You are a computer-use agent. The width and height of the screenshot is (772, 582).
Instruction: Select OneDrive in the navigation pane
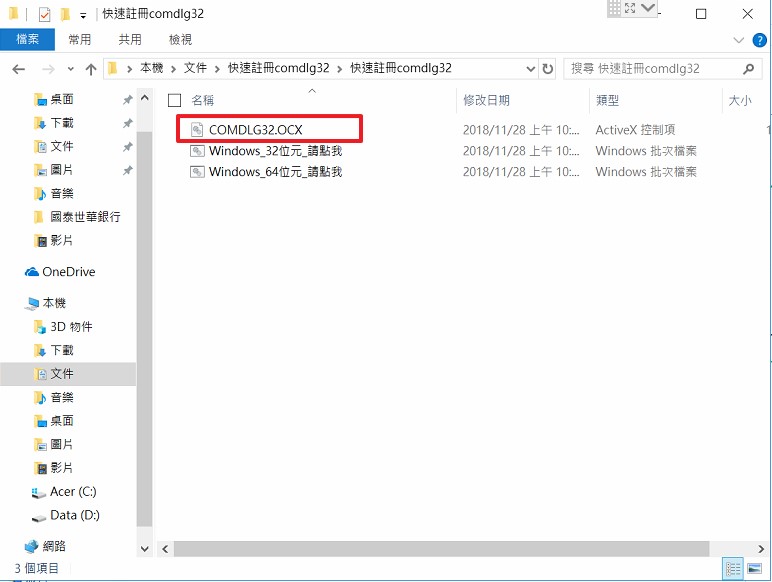click(x=68, y=272)
